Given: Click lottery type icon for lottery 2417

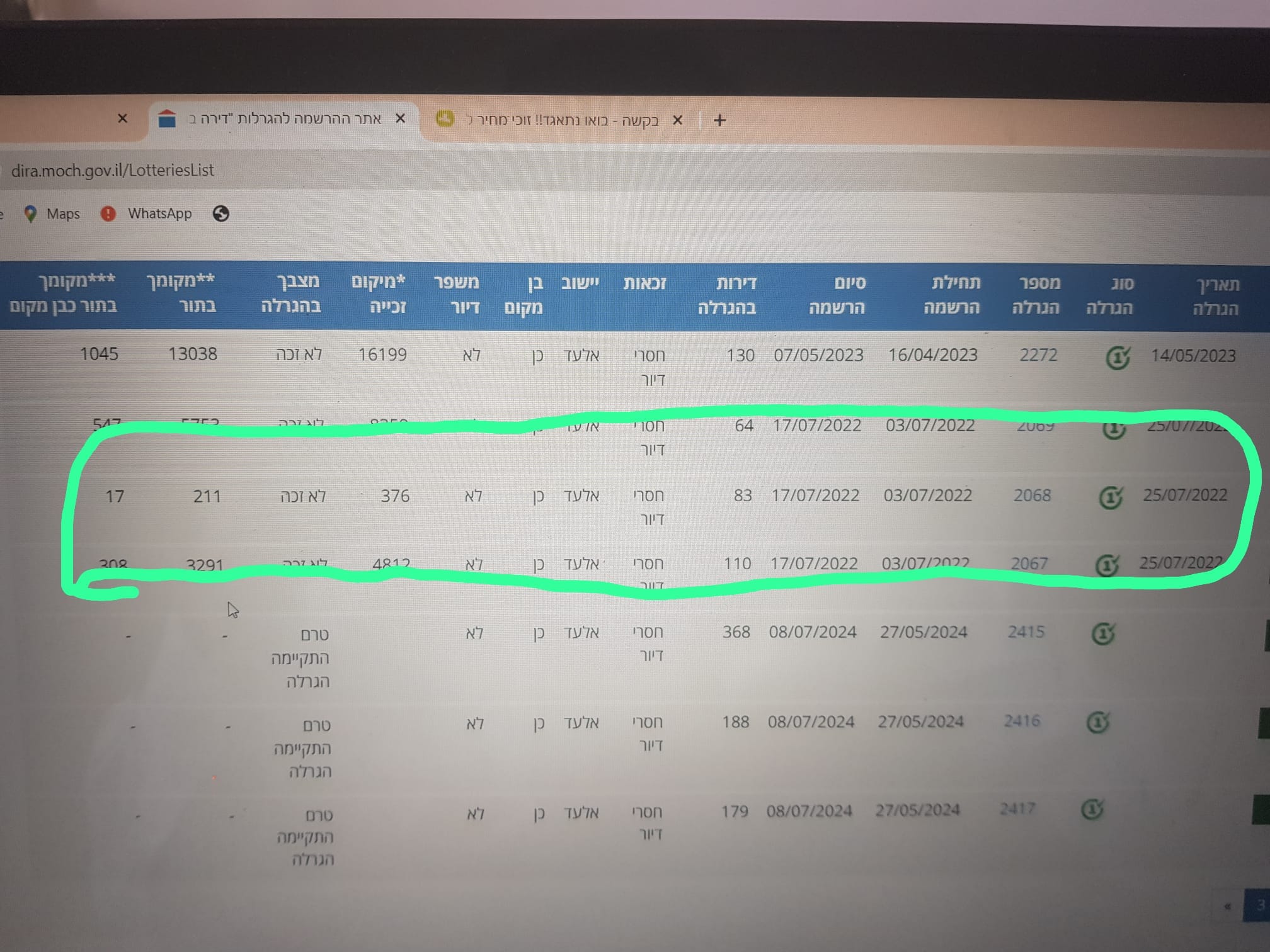Looking at the screenshot, I should pos(1092,809).
